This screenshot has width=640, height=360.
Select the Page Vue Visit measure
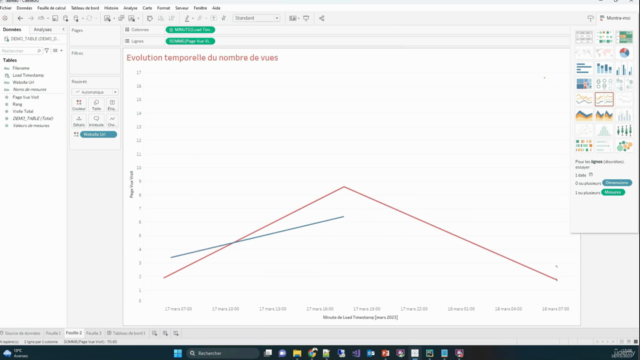tap(25, 97)
